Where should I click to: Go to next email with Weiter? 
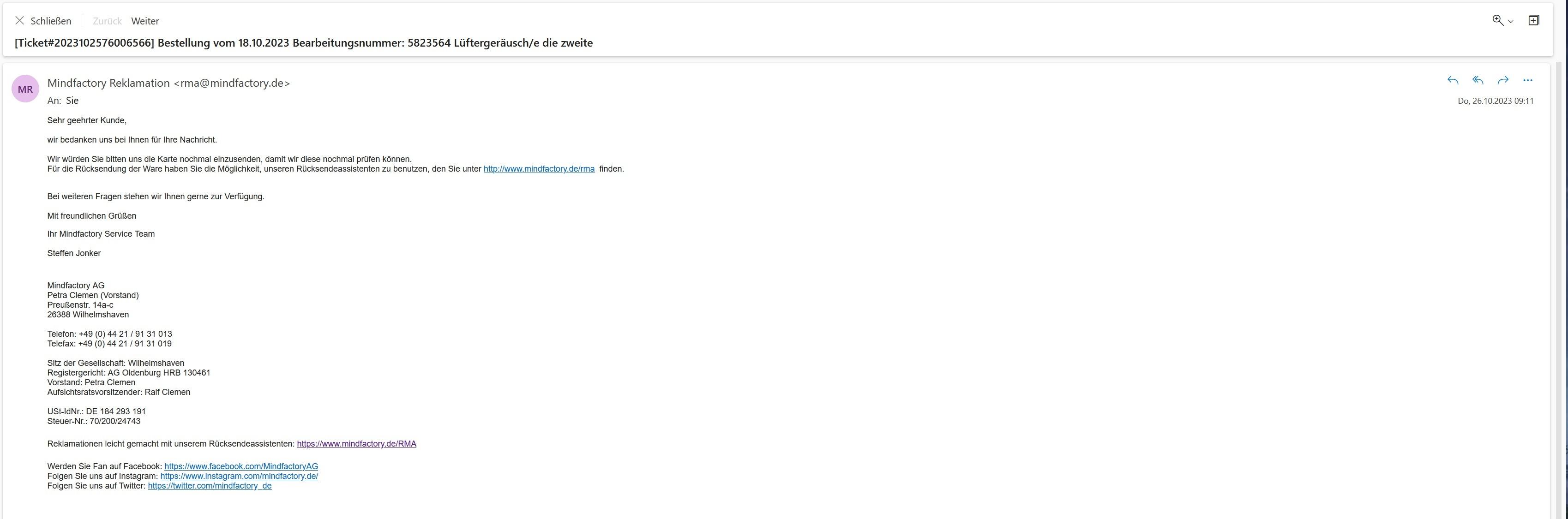point(145,21)
